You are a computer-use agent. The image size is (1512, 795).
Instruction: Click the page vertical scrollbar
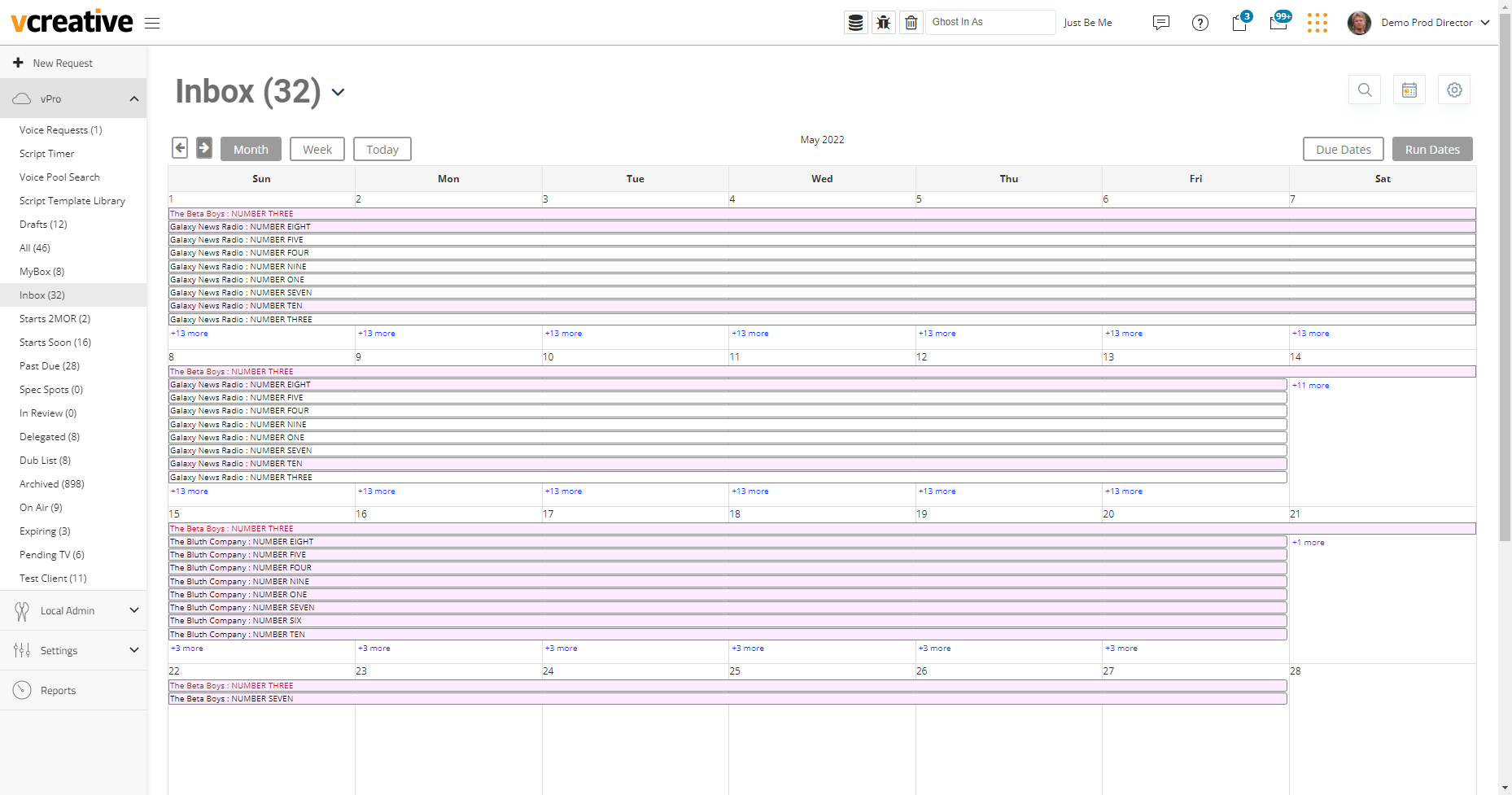1505,277
